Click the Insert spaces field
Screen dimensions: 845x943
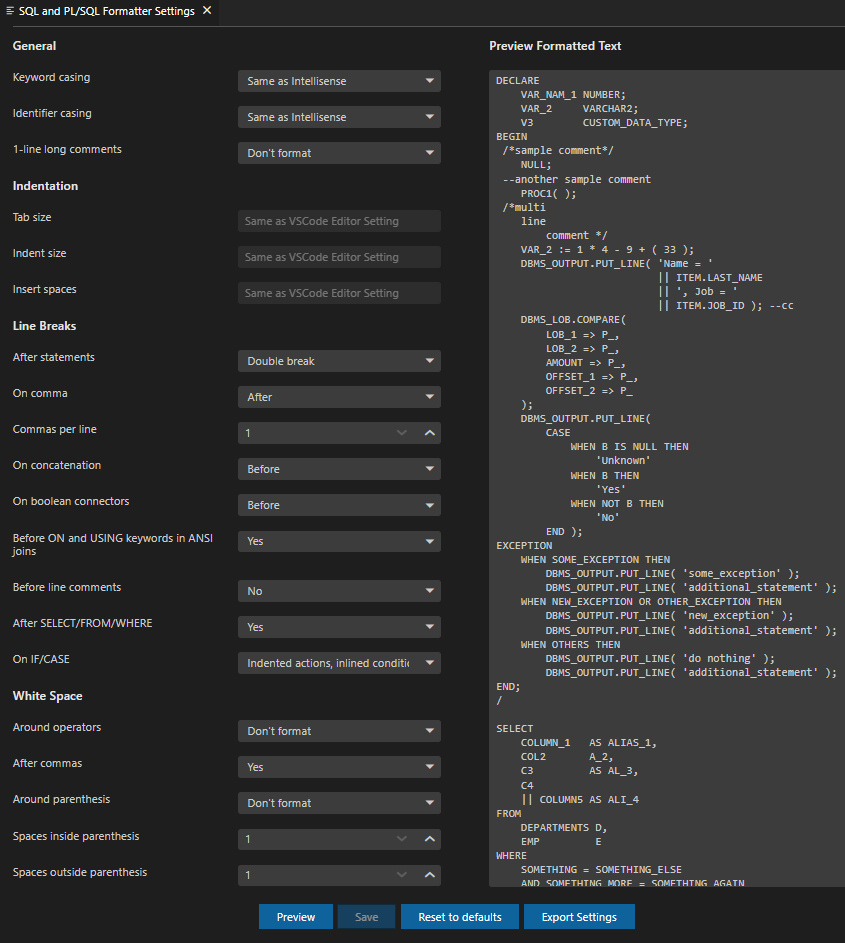pyautogui.click(x=339, y=293)
